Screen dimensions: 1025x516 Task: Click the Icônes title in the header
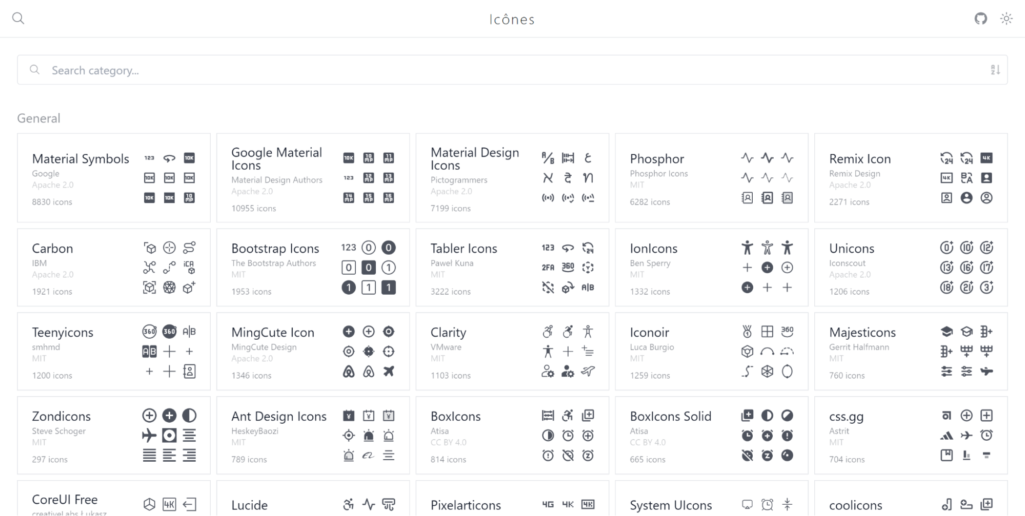click(x=511, y=19)
